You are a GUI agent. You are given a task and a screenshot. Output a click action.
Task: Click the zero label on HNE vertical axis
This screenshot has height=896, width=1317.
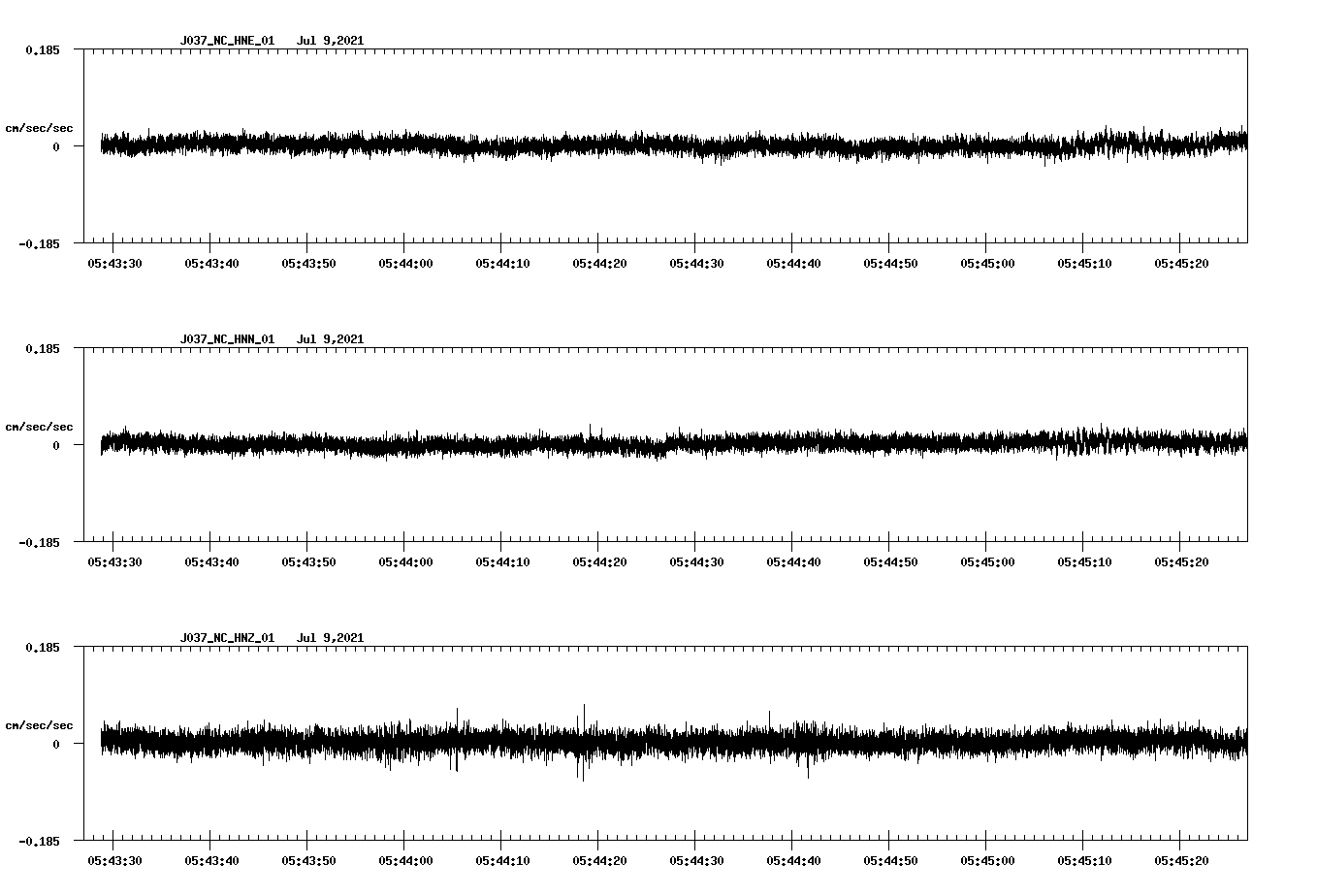[x=56, y=146]
